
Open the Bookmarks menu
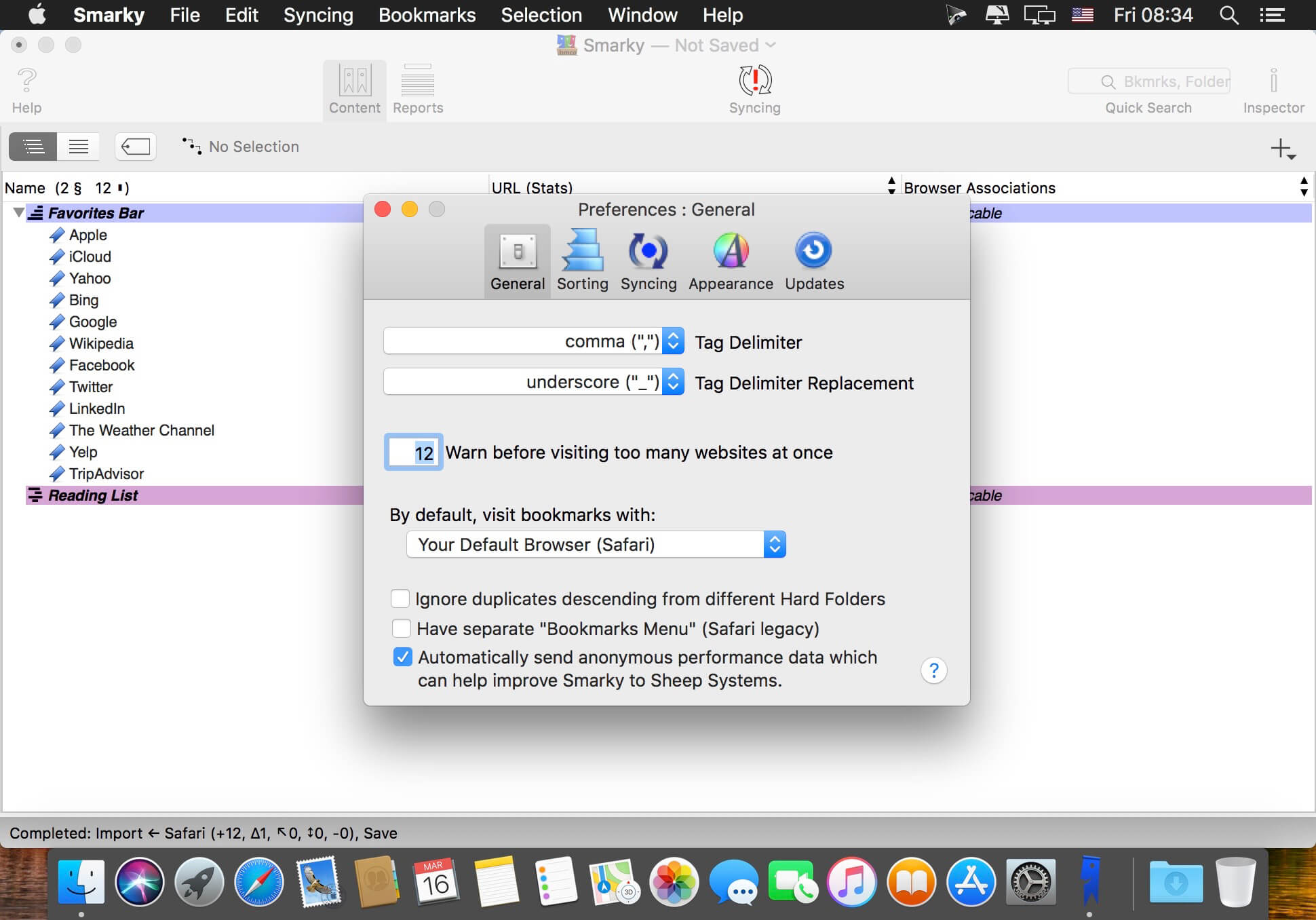pyautogui.click(x=427, y=15)
